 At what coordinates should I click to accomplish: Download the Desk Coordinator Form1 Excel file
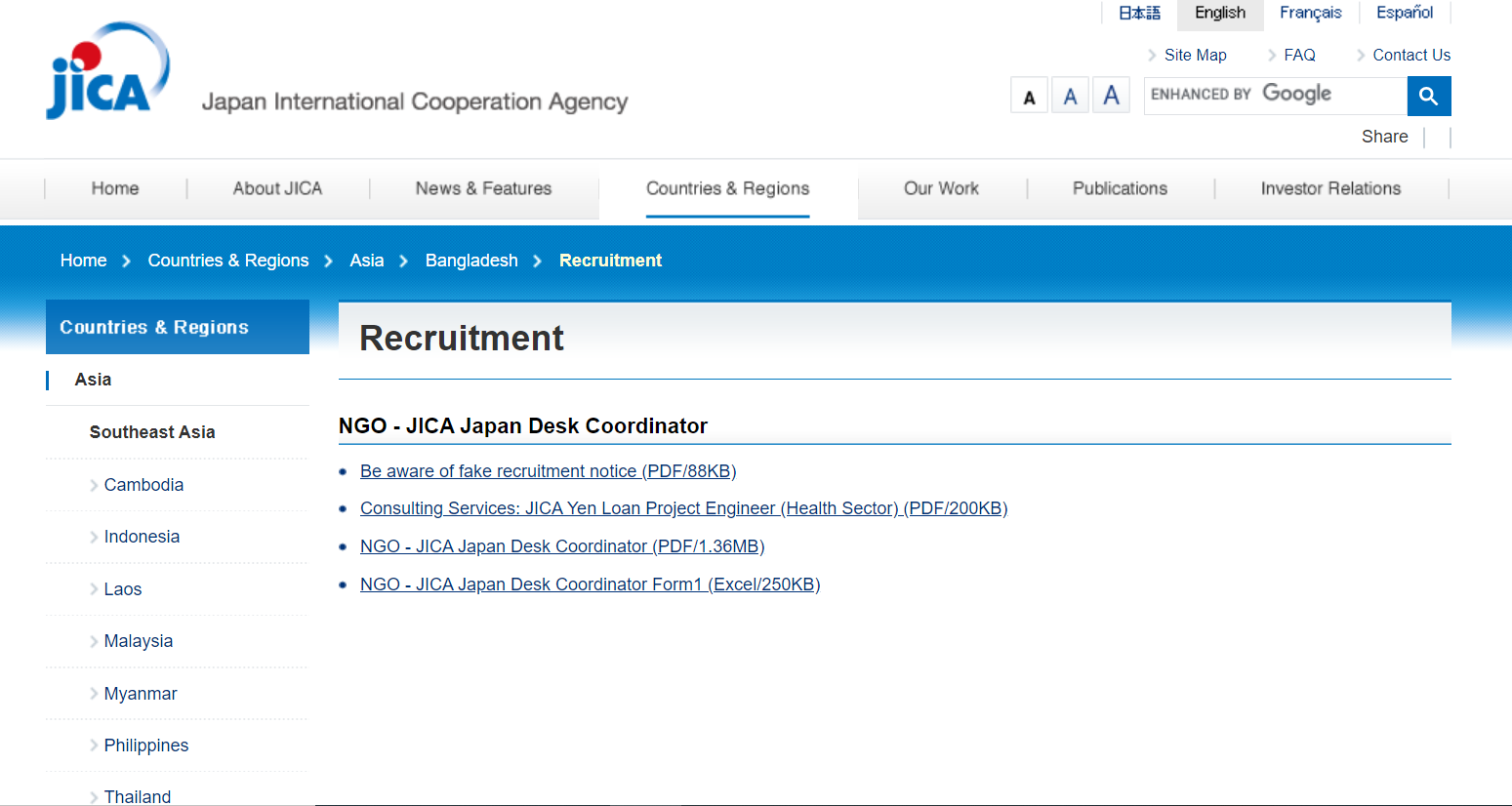[590, 584]
